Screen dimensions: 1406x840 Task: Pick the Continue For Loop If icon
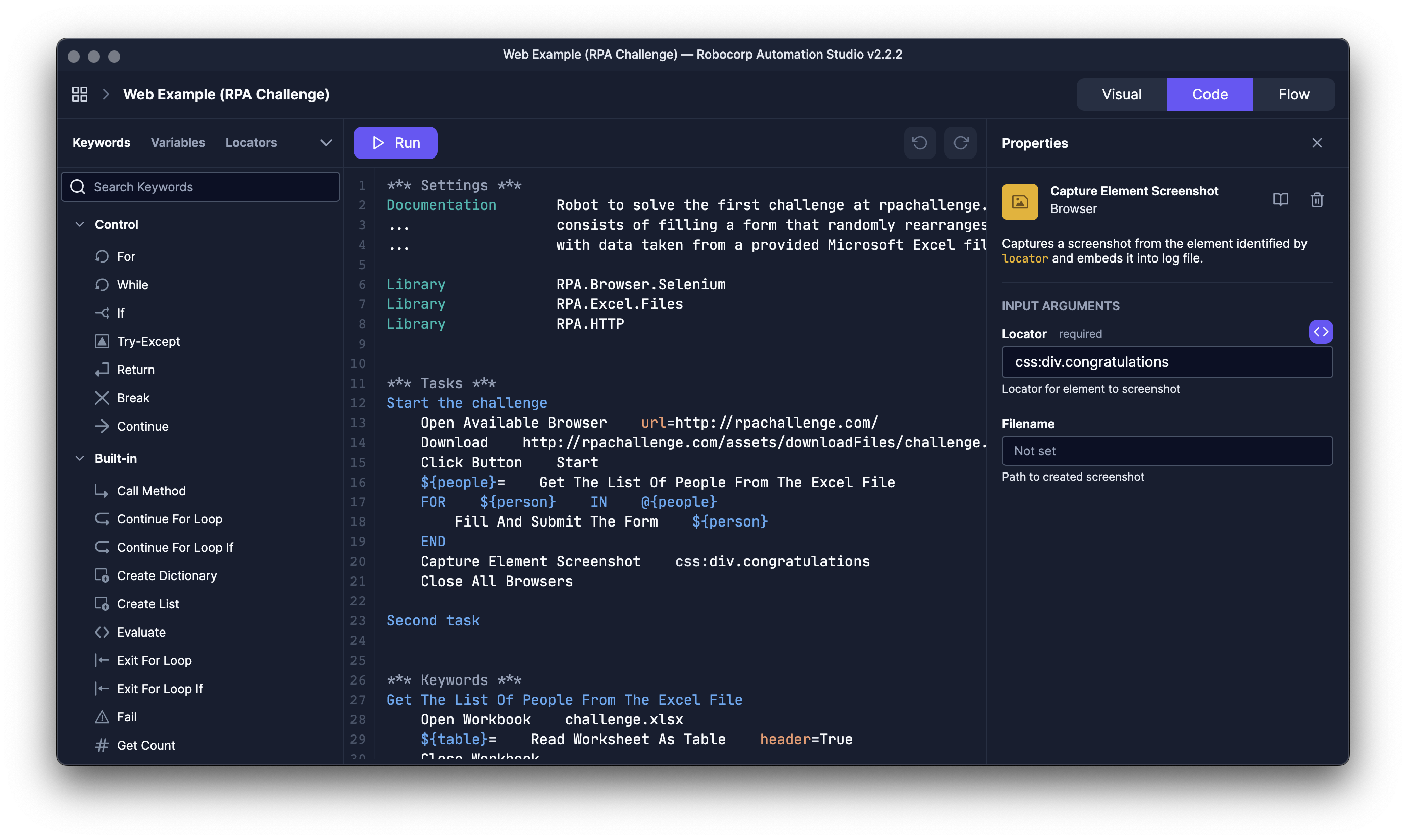[102, 547]
